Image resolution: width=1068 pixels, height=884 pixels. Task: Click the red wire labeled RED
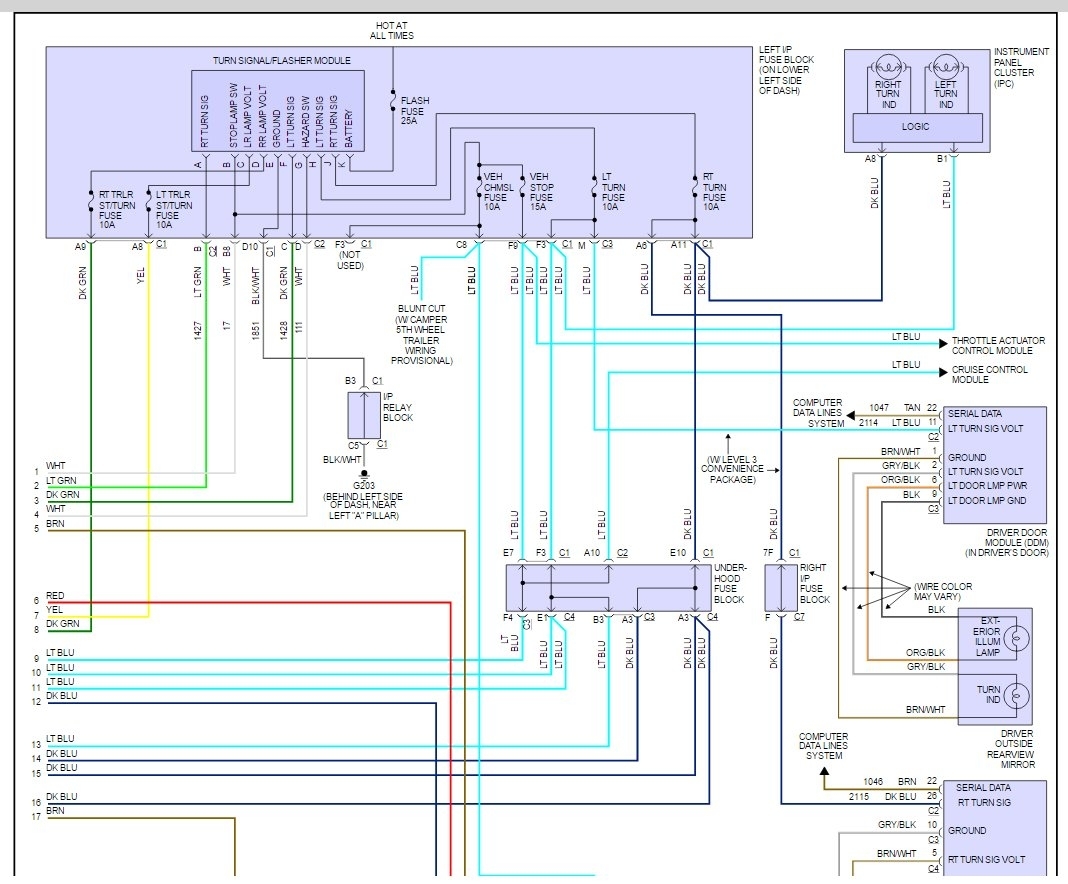(248, 602)
